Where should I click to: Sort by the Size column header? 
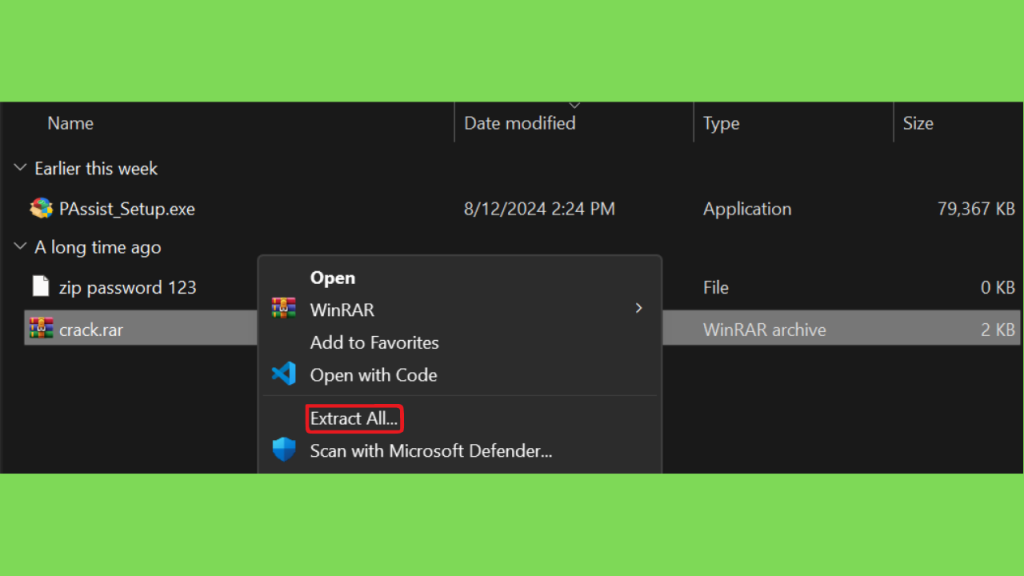coord(918,123)
